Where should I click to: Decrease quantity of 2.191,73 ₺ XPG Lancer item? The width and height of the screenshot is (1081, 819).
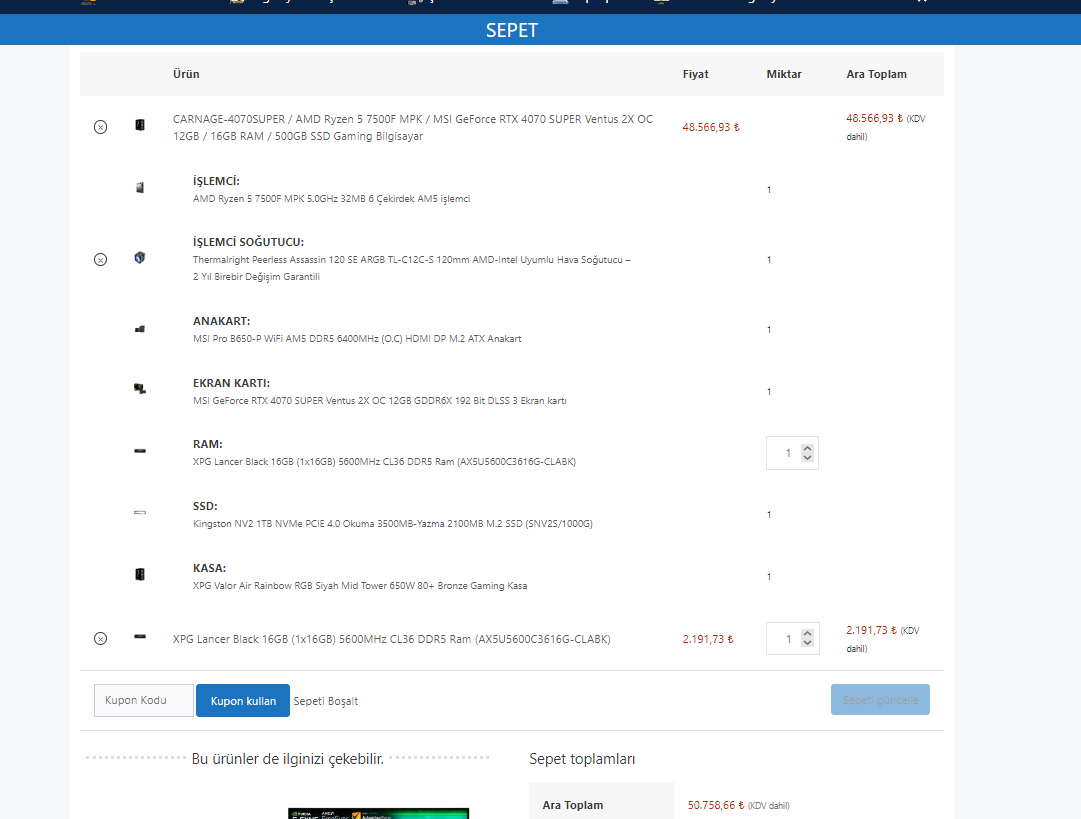point(807,643)
